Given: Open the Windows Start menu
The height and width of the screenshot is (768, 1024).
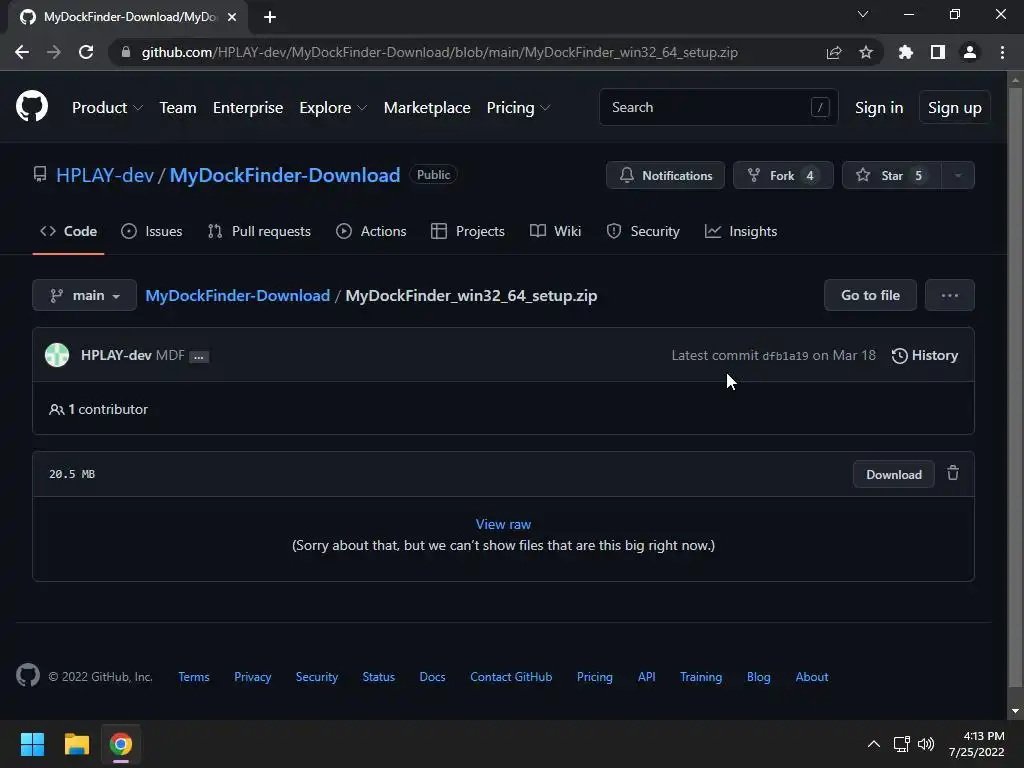Looking at the screenshot, I should tap(32, 744).
